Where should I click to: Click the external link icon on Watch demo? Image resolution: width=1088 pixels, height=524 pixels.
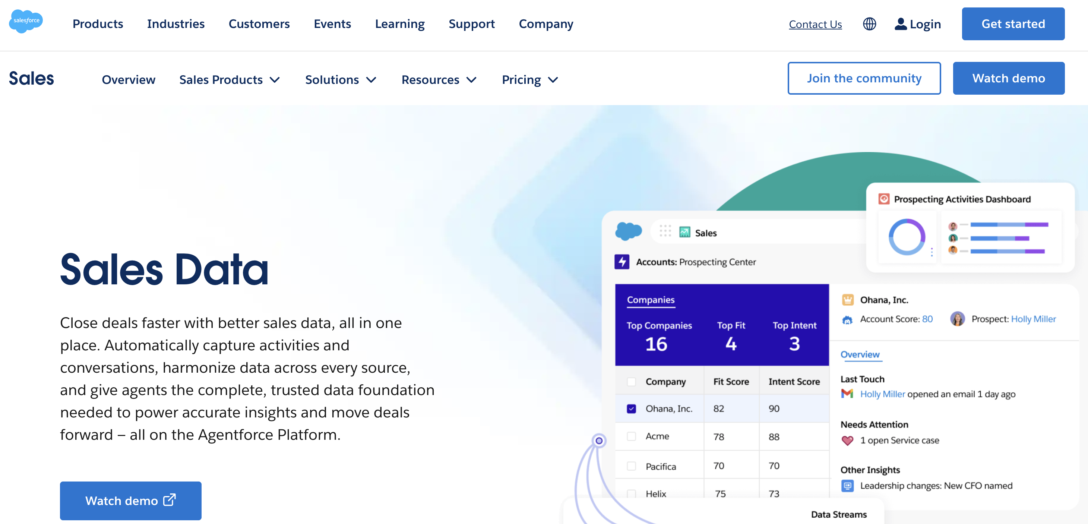pyautogui.click(x=169, y=500)
